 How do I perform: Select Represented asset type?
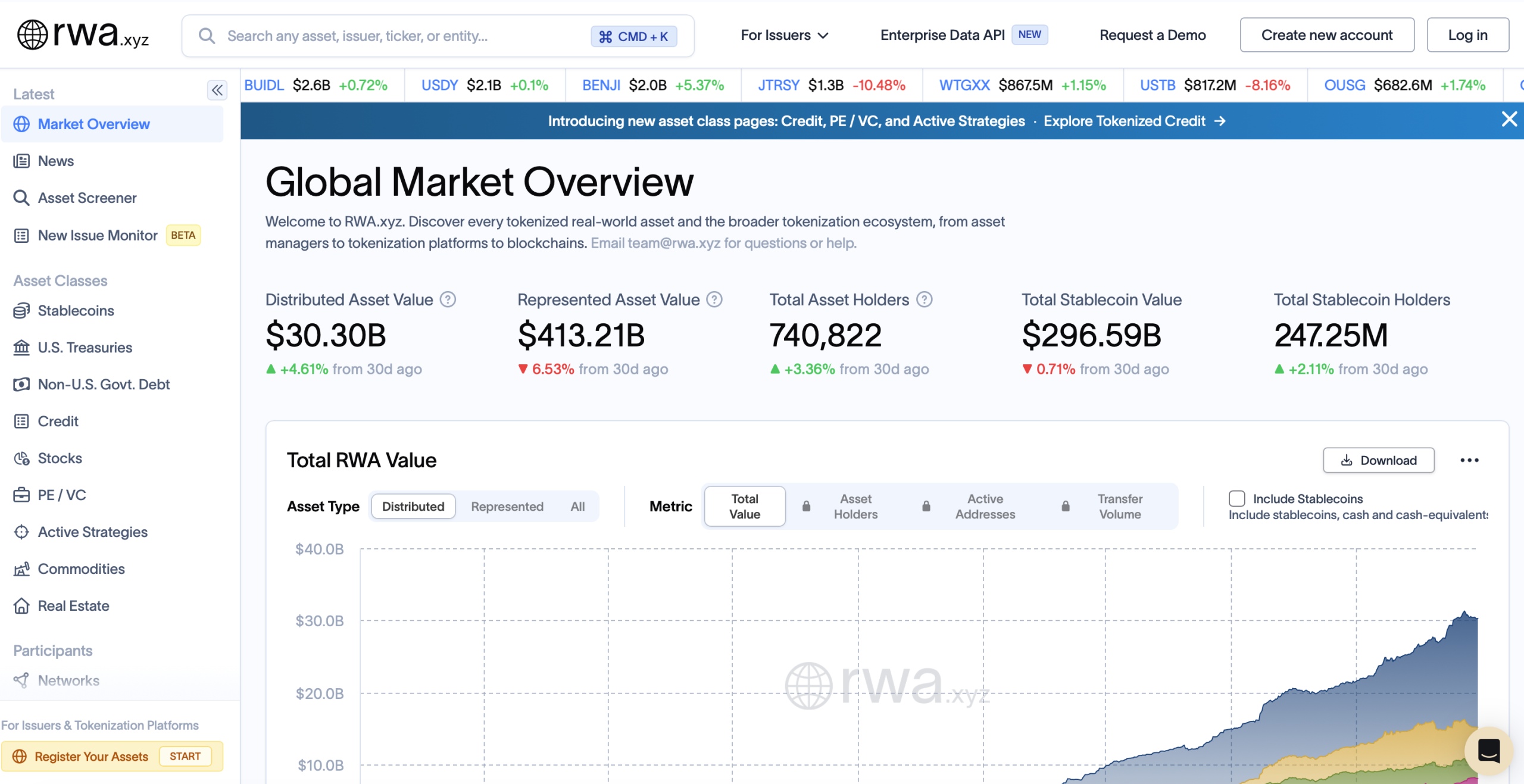(507, 506)
